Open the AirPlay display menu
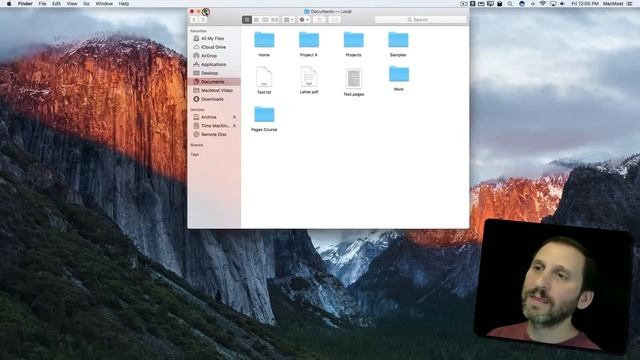 point(553,4)
